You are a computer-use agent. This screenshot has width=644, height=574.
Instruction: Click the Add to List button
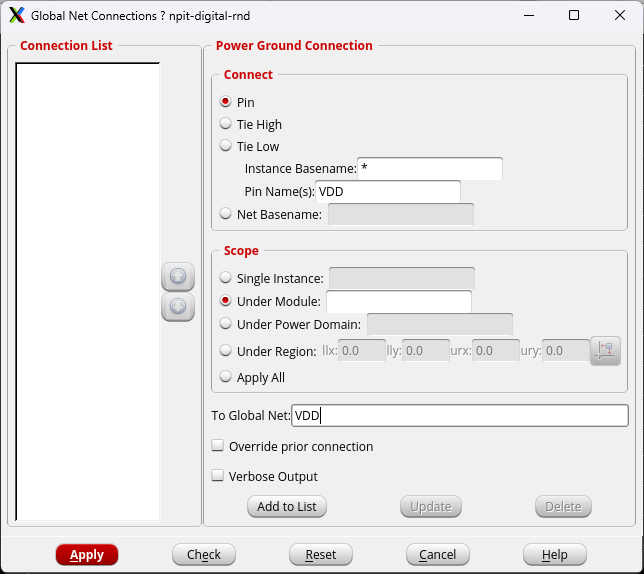coord(287,506)
